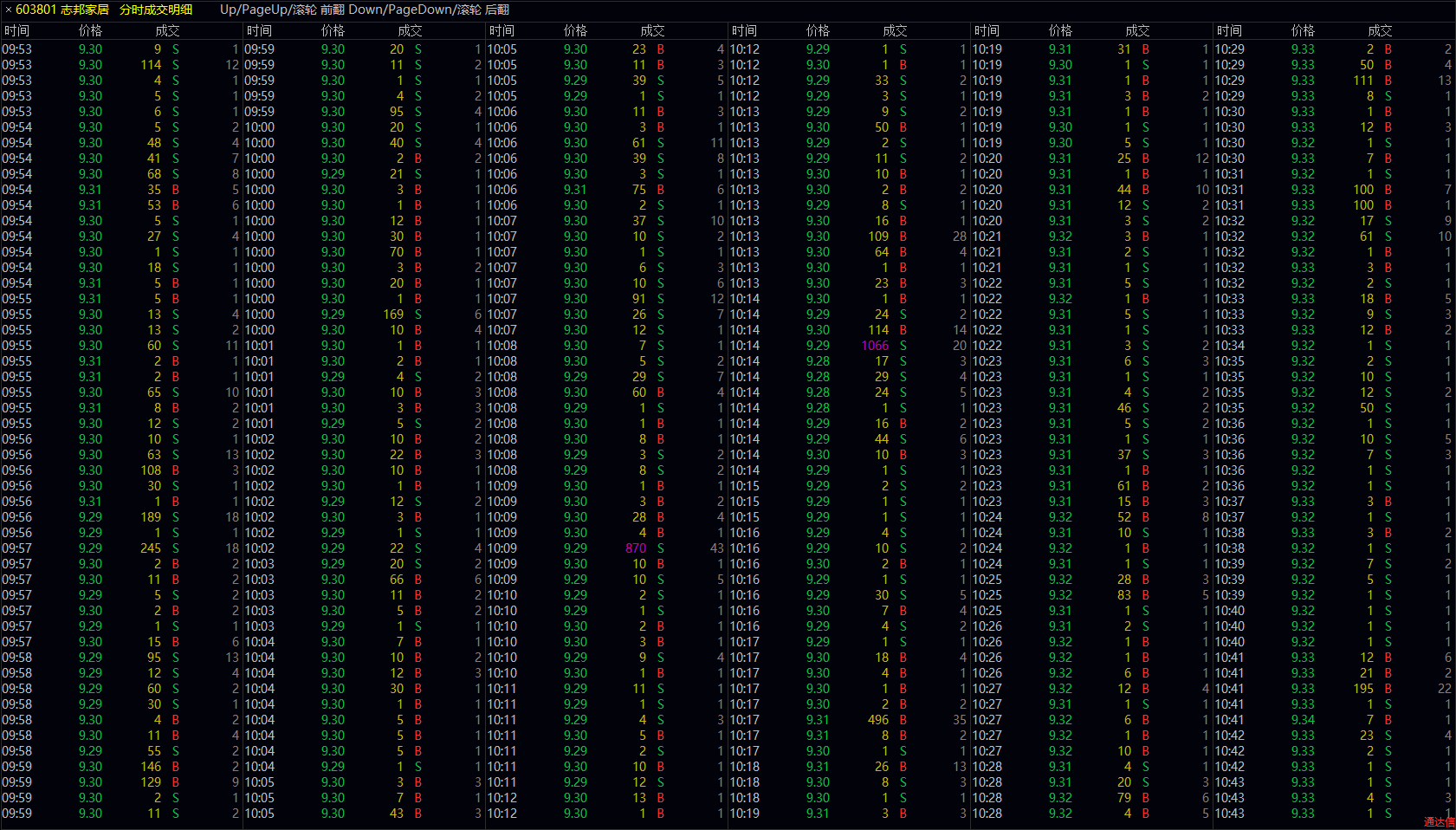Click the 603801 志邦家居 stock title
1456x830 pixels.
[62, 10]
